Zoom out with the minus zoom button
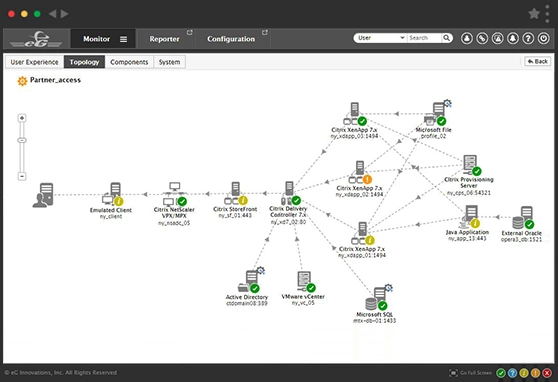Screen dimensions: 558x382 (x=22, y=176)
